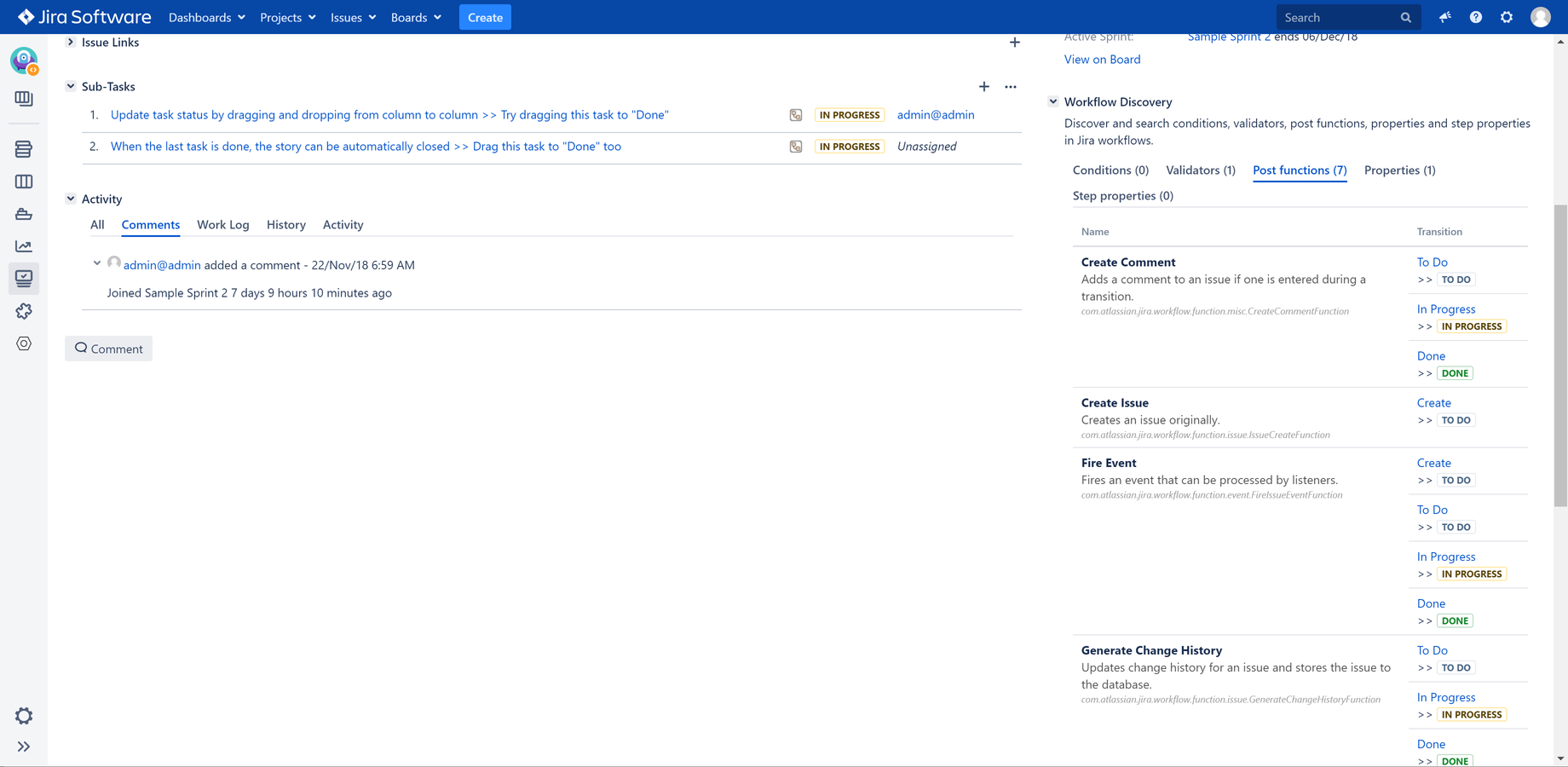Screen dimensions: 1568x767
Task: Open the Boards dropdown menu
Action: pyautogui.click(x=416, y=17)
